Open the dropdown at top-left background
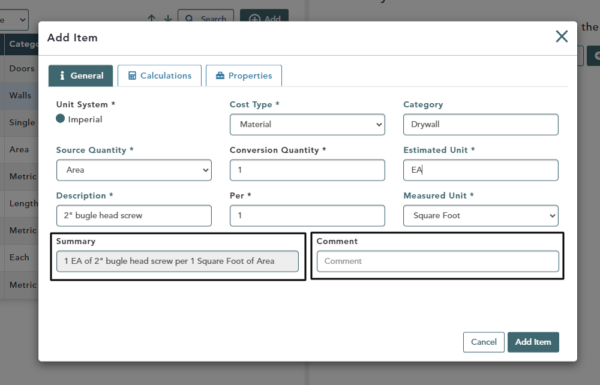600x385 pixels. [14, 20]
